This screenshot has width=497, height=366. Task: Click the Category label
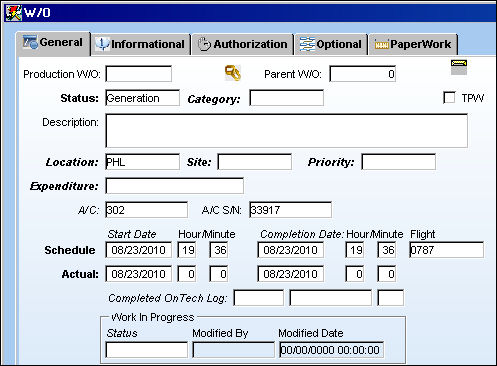tap(214, 99)
